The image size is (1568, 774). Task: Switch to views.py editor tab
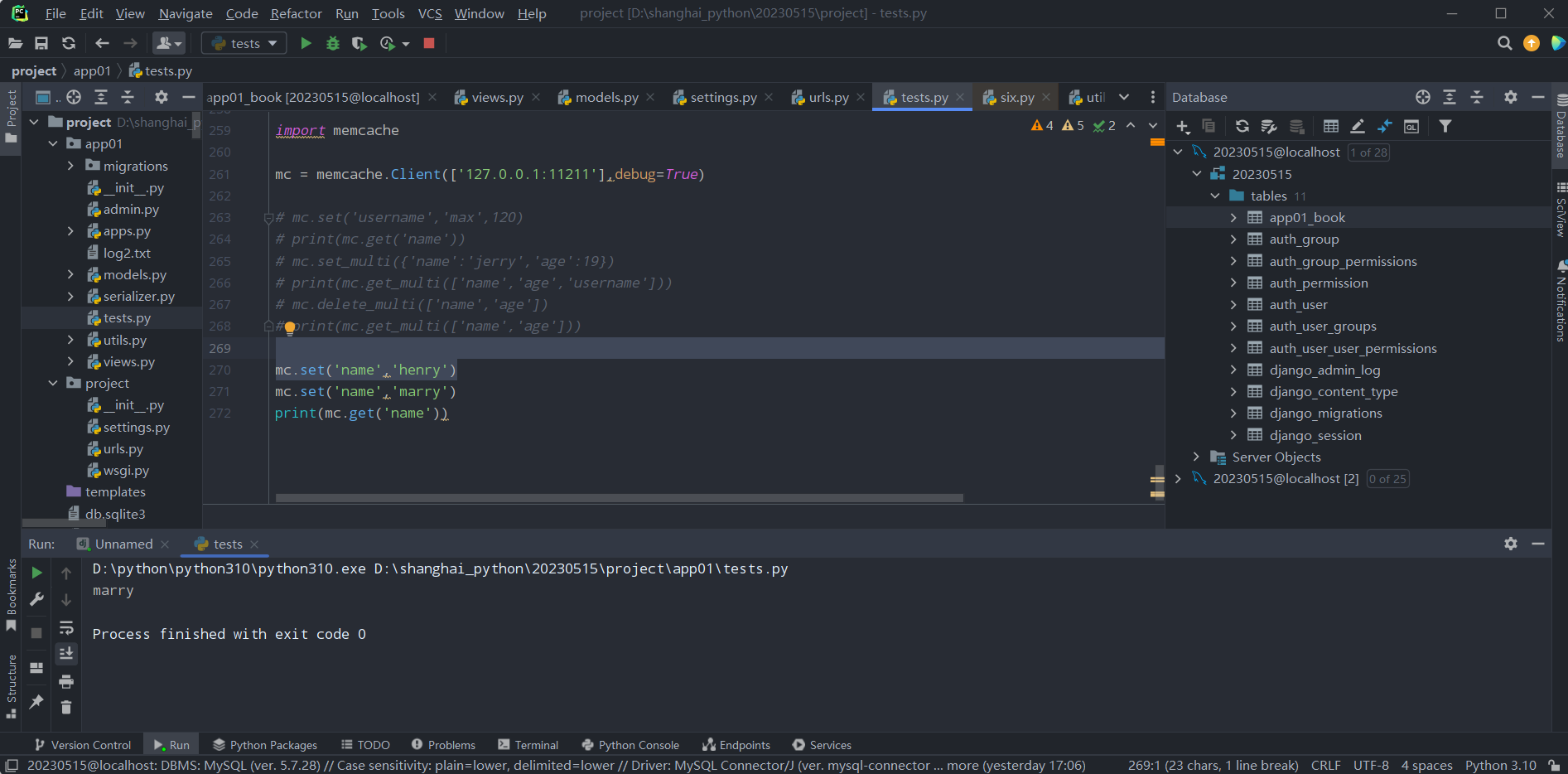pos(497,97)
